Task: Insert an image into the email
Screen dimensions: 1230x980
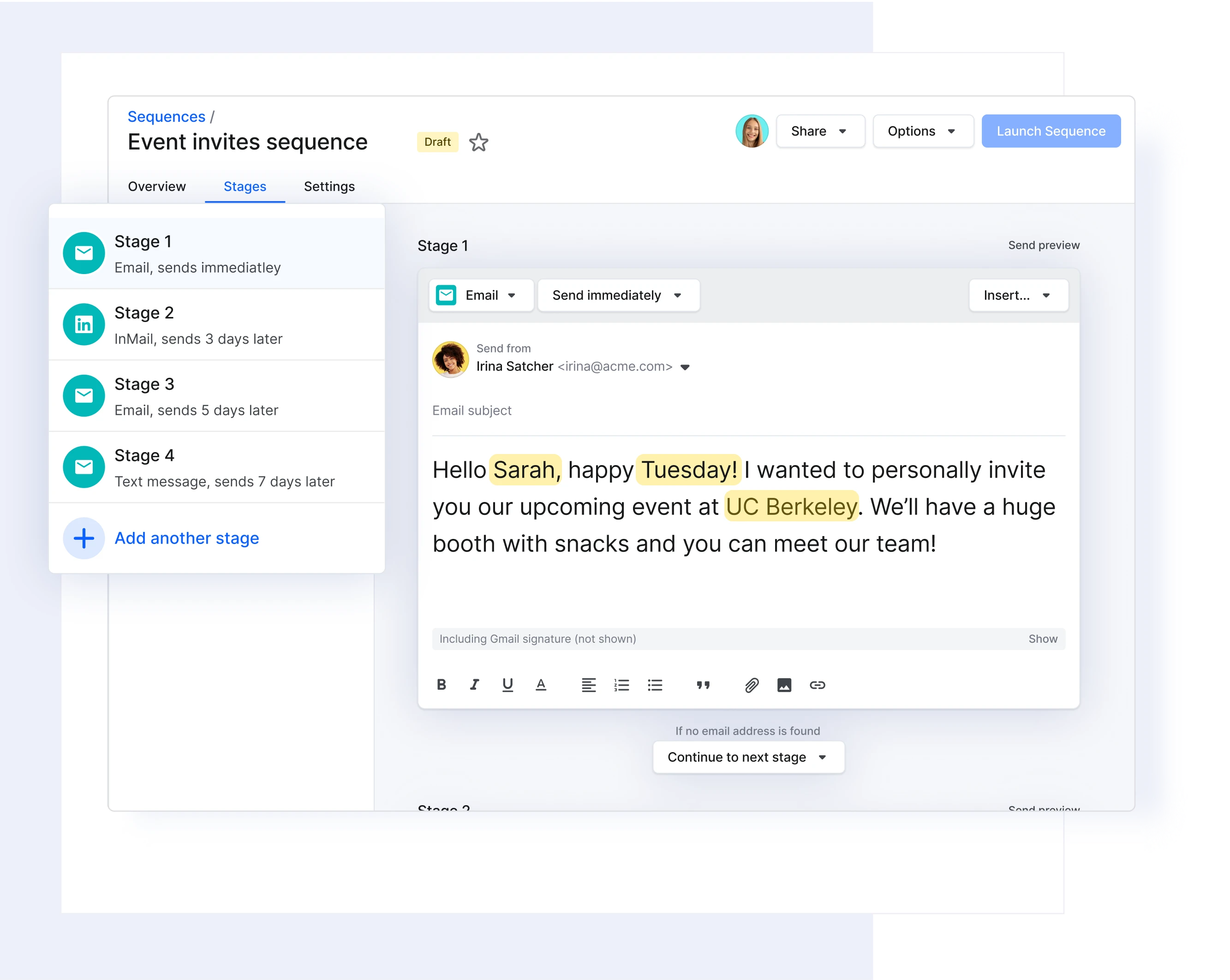Action: pyautogui.click(x=784, y=685)
